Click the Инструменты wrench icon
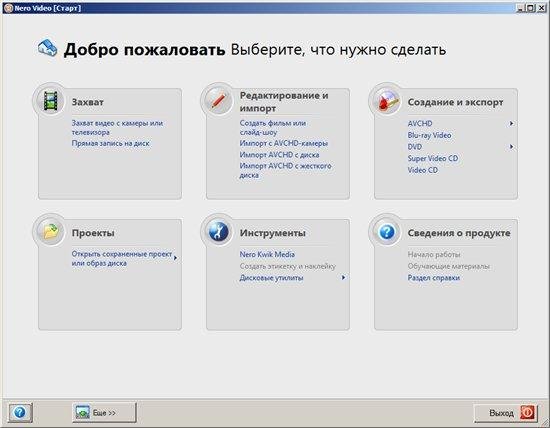Viewport: 550px width, 428px height. [218, 232]
